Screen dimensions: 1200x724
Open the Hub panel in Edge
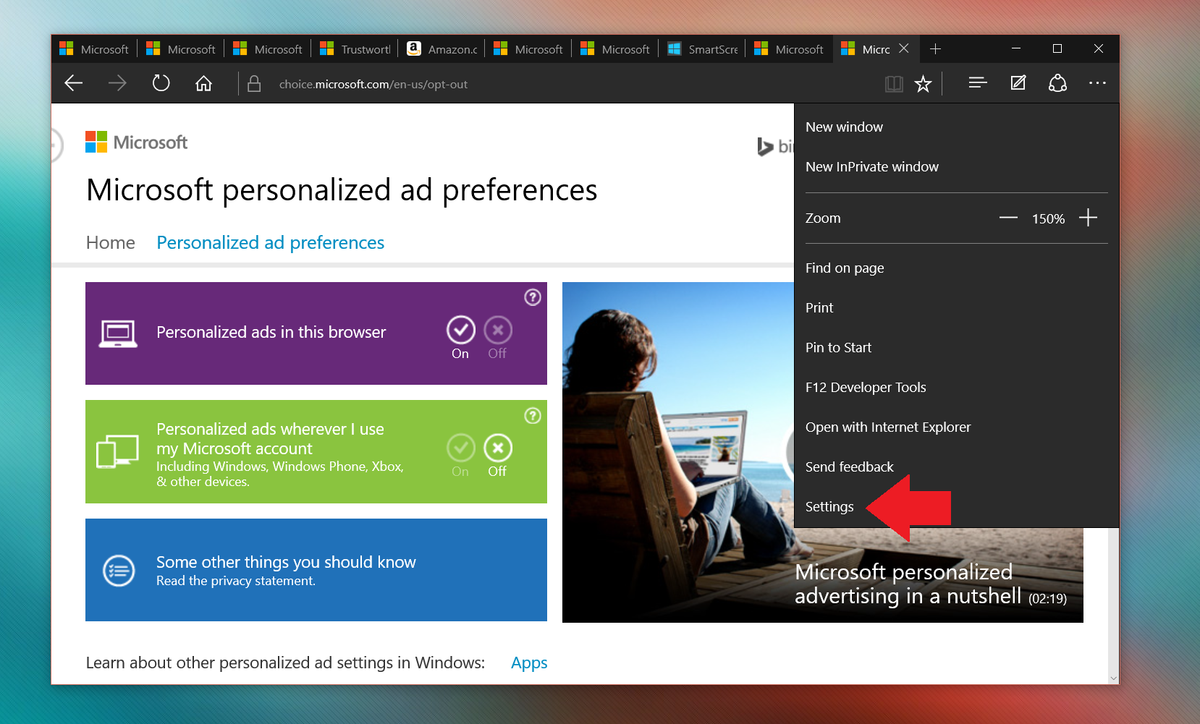976,83
